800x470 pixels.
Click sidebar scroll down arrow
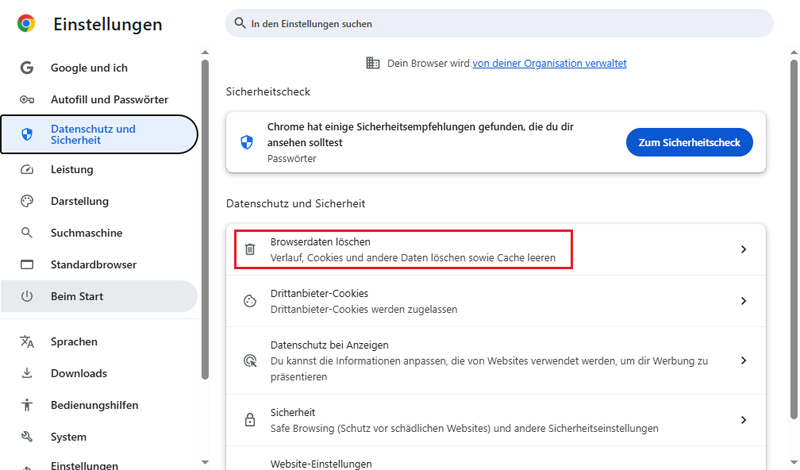click(205, 462)
